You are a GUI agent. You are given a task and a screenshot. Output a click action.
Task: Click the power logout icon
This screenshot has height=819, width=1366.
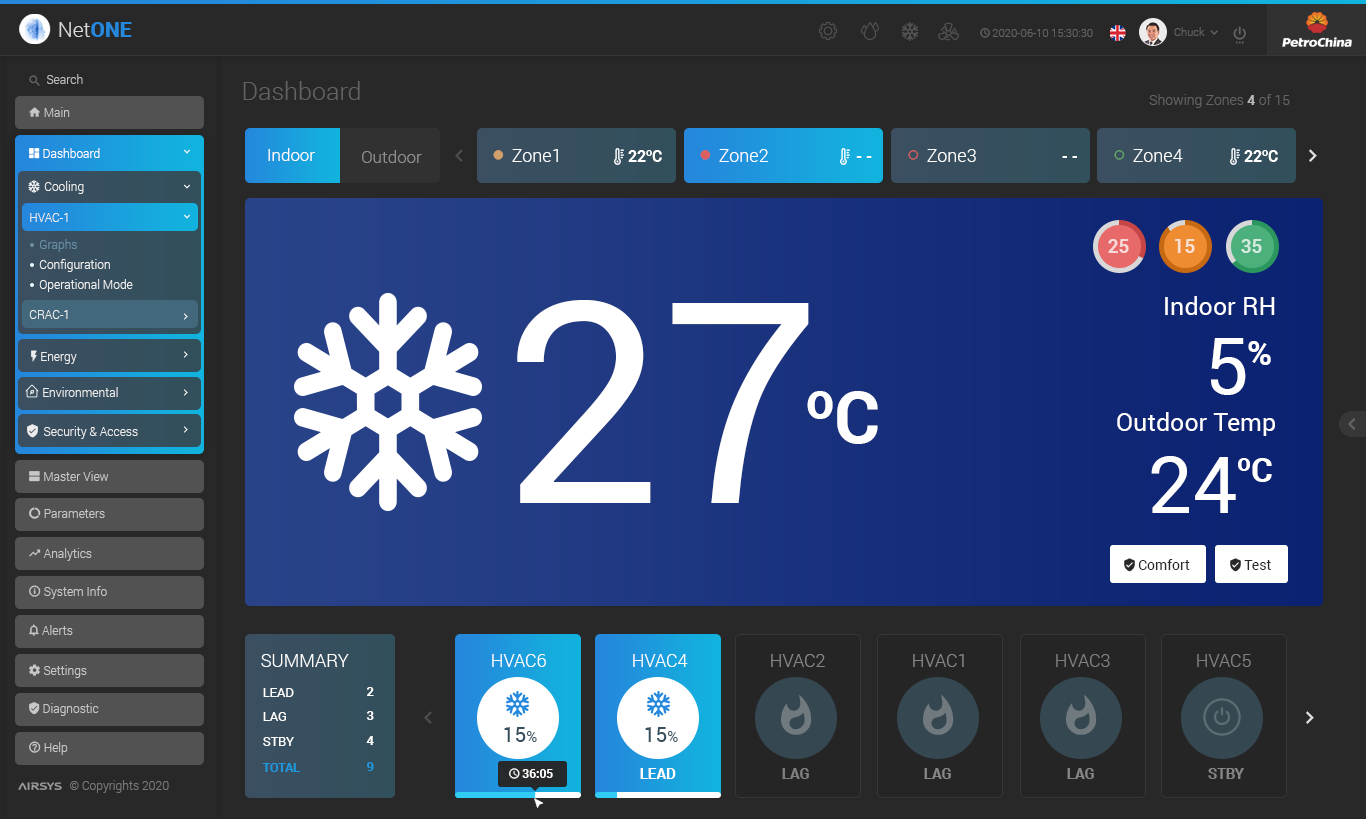click(x=1239, y=33)
